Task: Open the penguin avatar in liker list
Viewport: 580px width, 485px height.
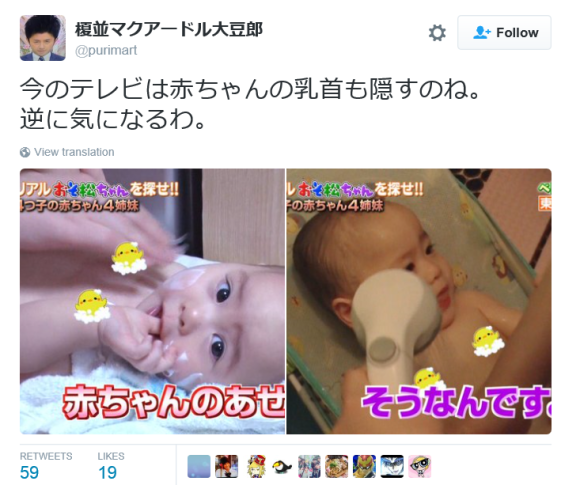Action: click(281, 466)
